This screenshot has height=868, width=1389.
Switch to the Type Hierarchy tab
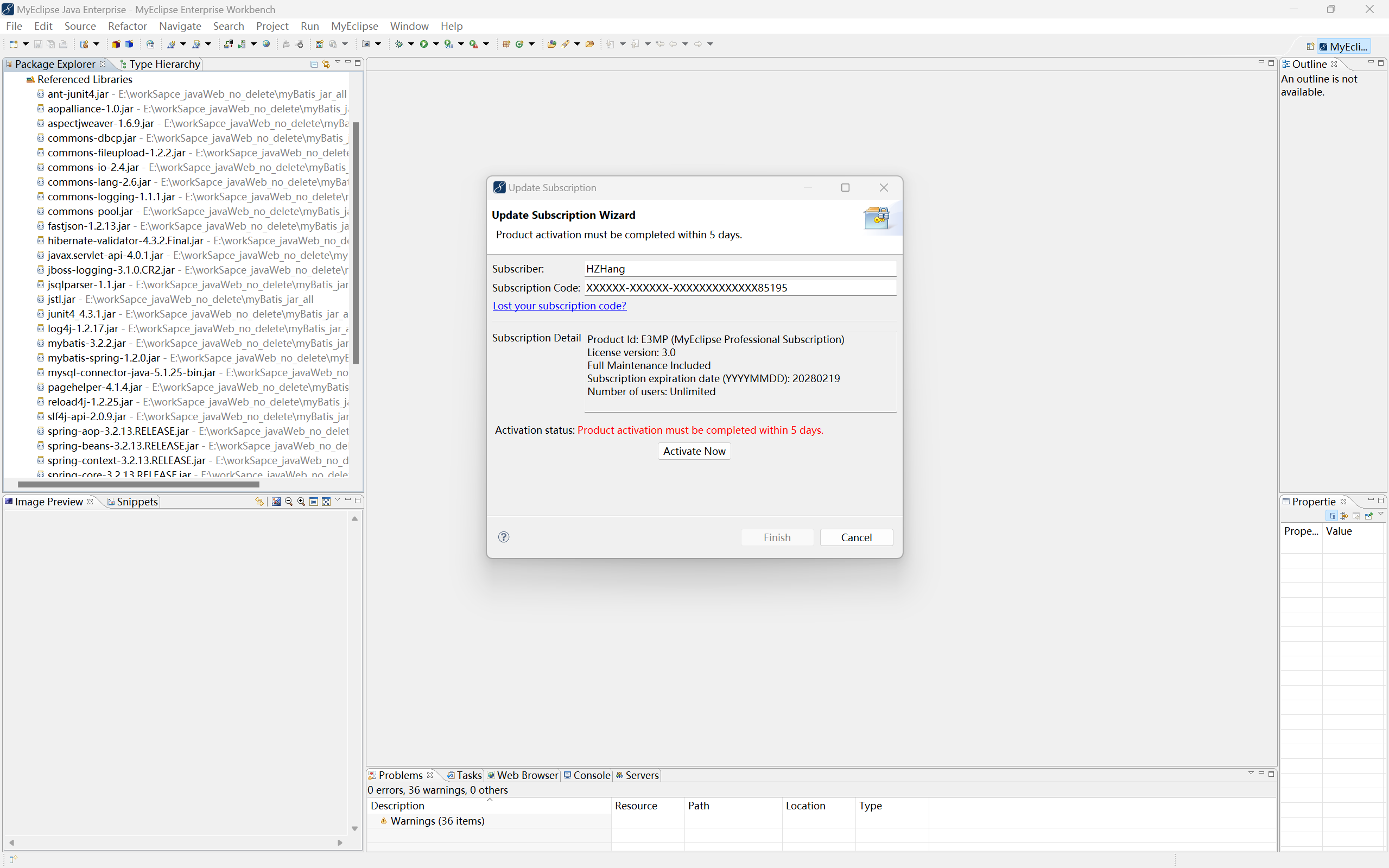(160, 64)
